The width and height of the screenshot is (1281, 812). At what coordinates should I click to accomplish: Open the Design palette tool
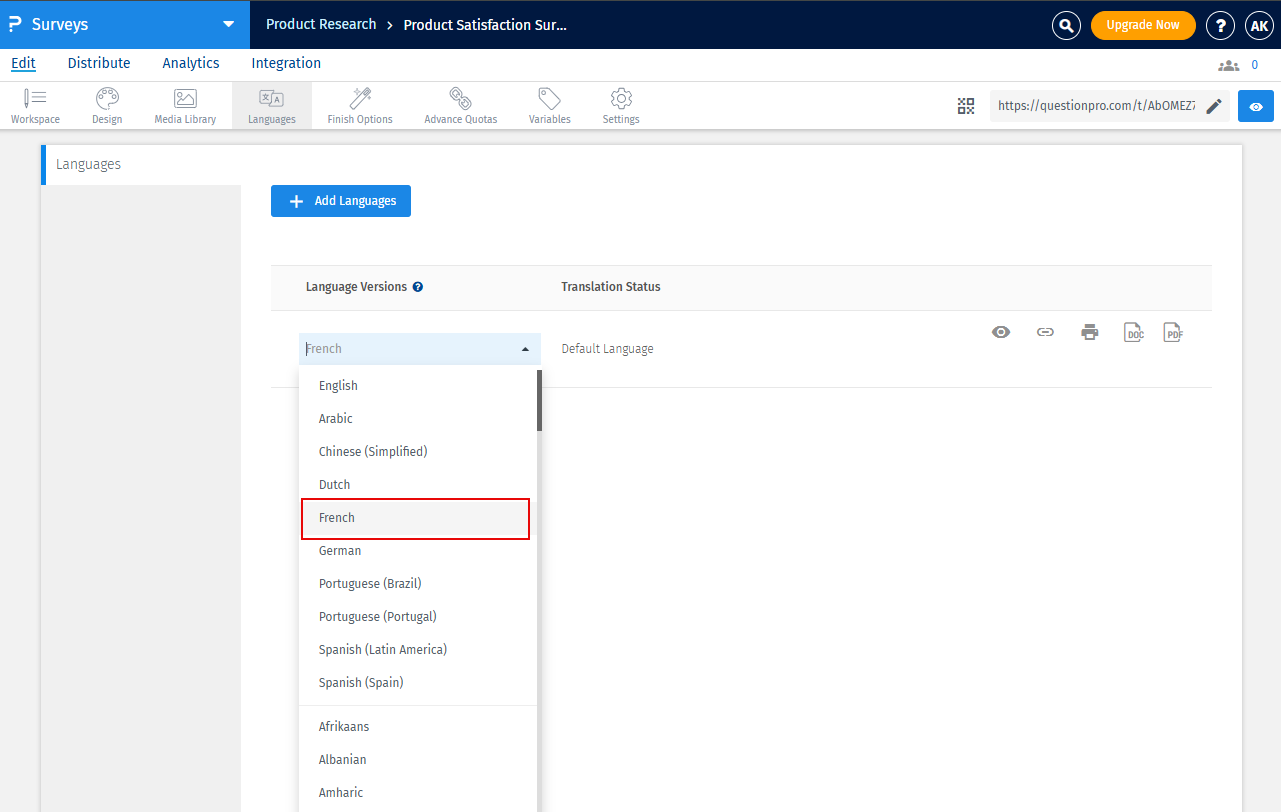click(x=107, y=105)
